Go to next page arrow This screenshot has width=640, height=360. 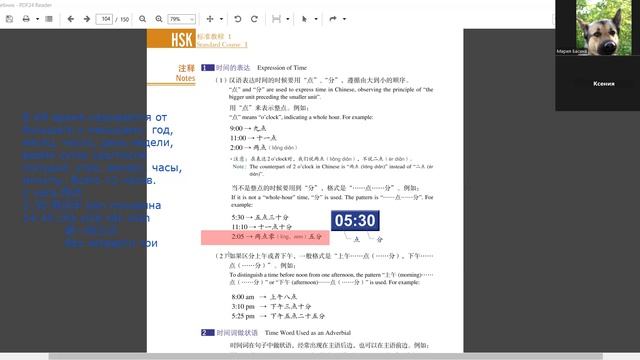87,19
